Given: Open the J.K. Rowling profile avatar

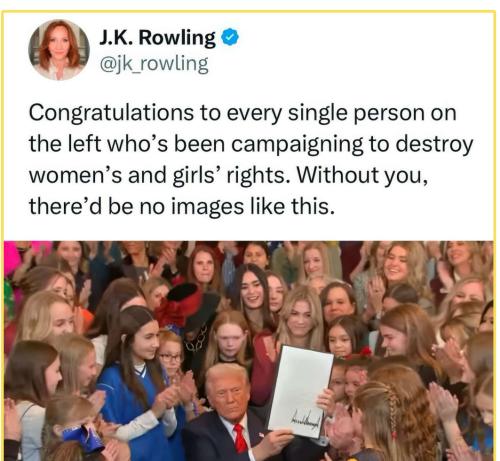Looking at the screenshot, I should (x=59, y=50).
